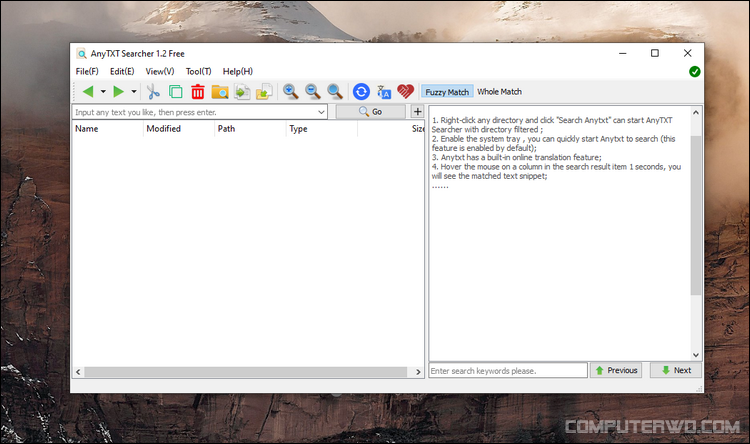Open the File(F) menu

coord(87,71)
